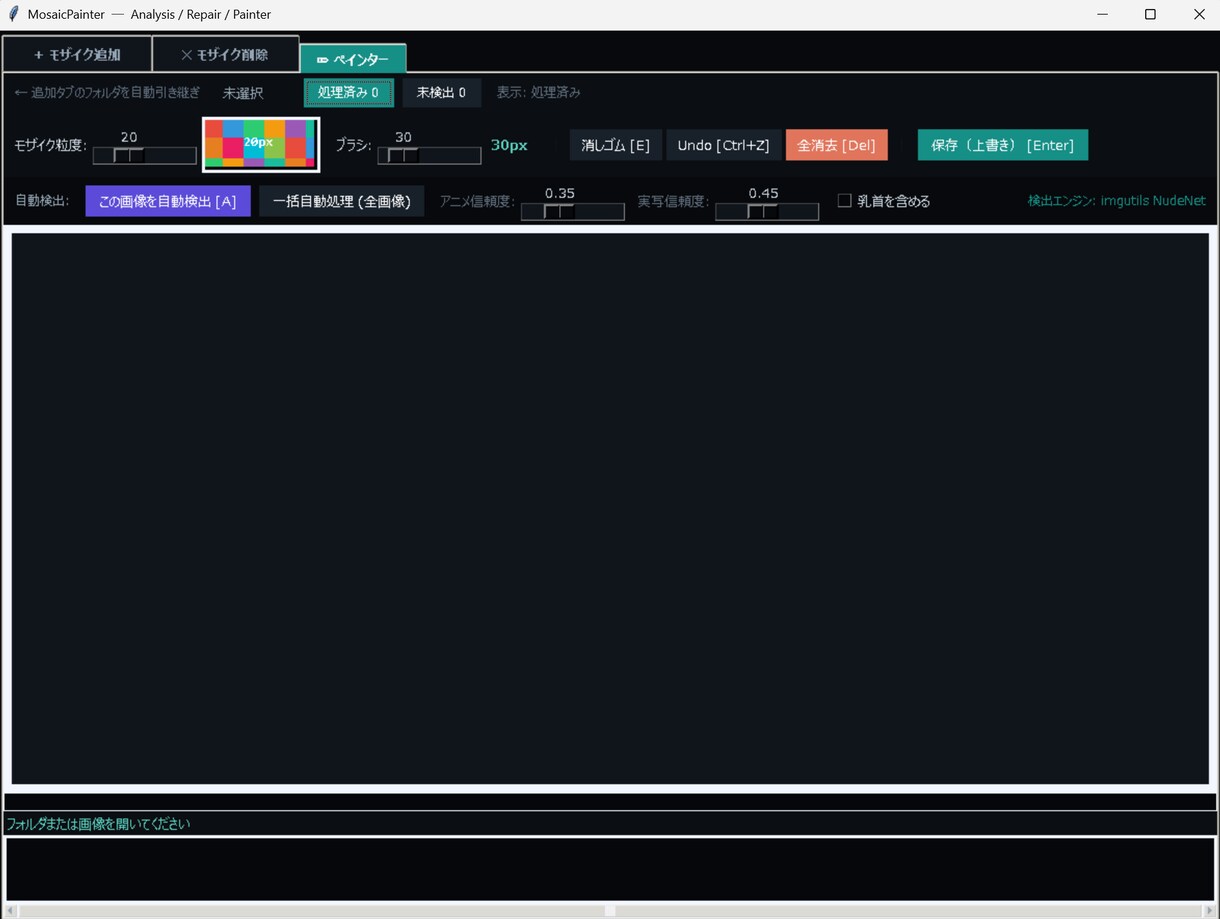Click the 0.35 confidence value

click(560, 193)
